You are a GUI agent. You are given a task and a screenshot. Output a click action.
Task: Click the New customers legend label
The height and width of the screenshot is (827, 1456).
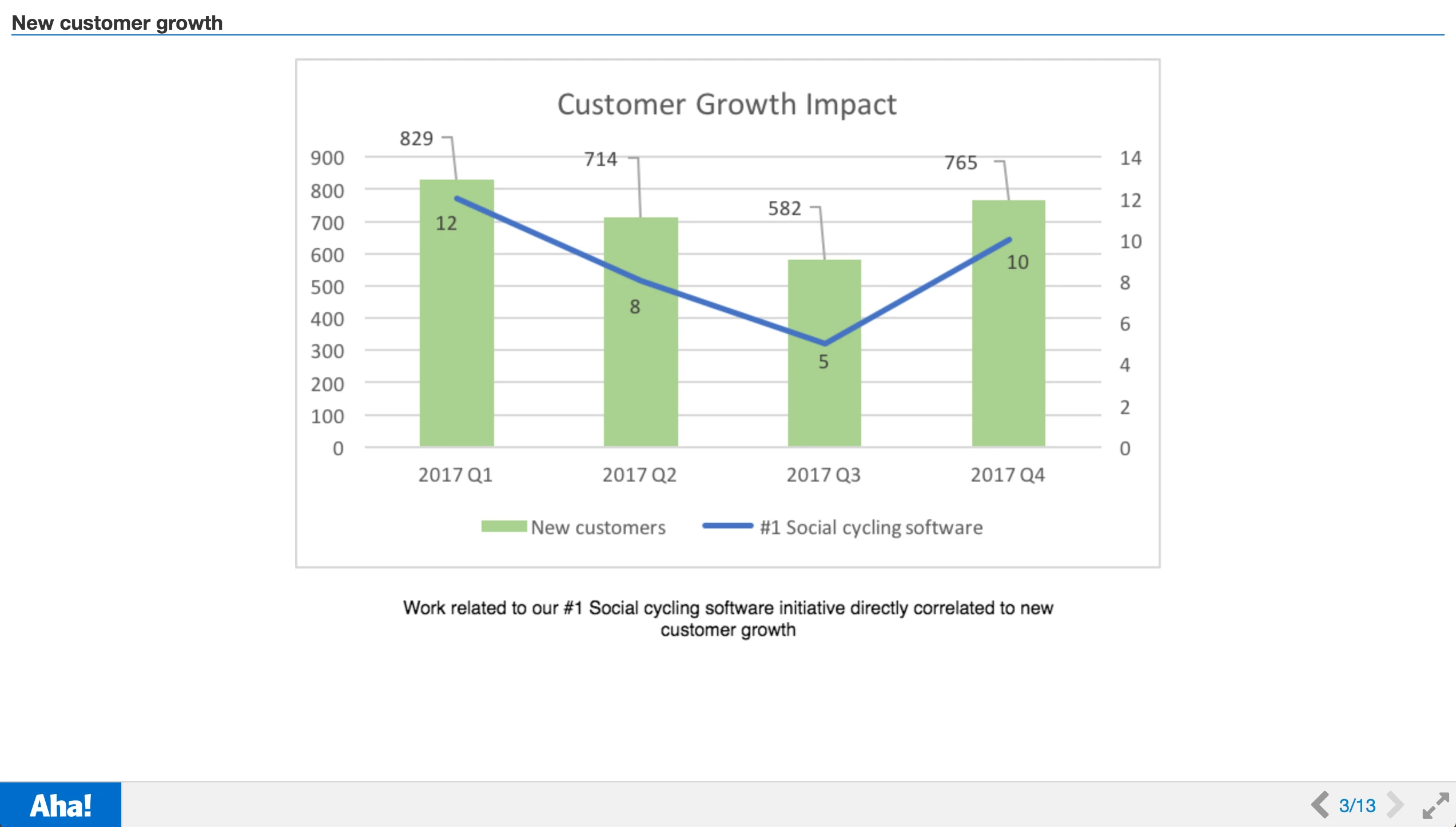[598, 527]
